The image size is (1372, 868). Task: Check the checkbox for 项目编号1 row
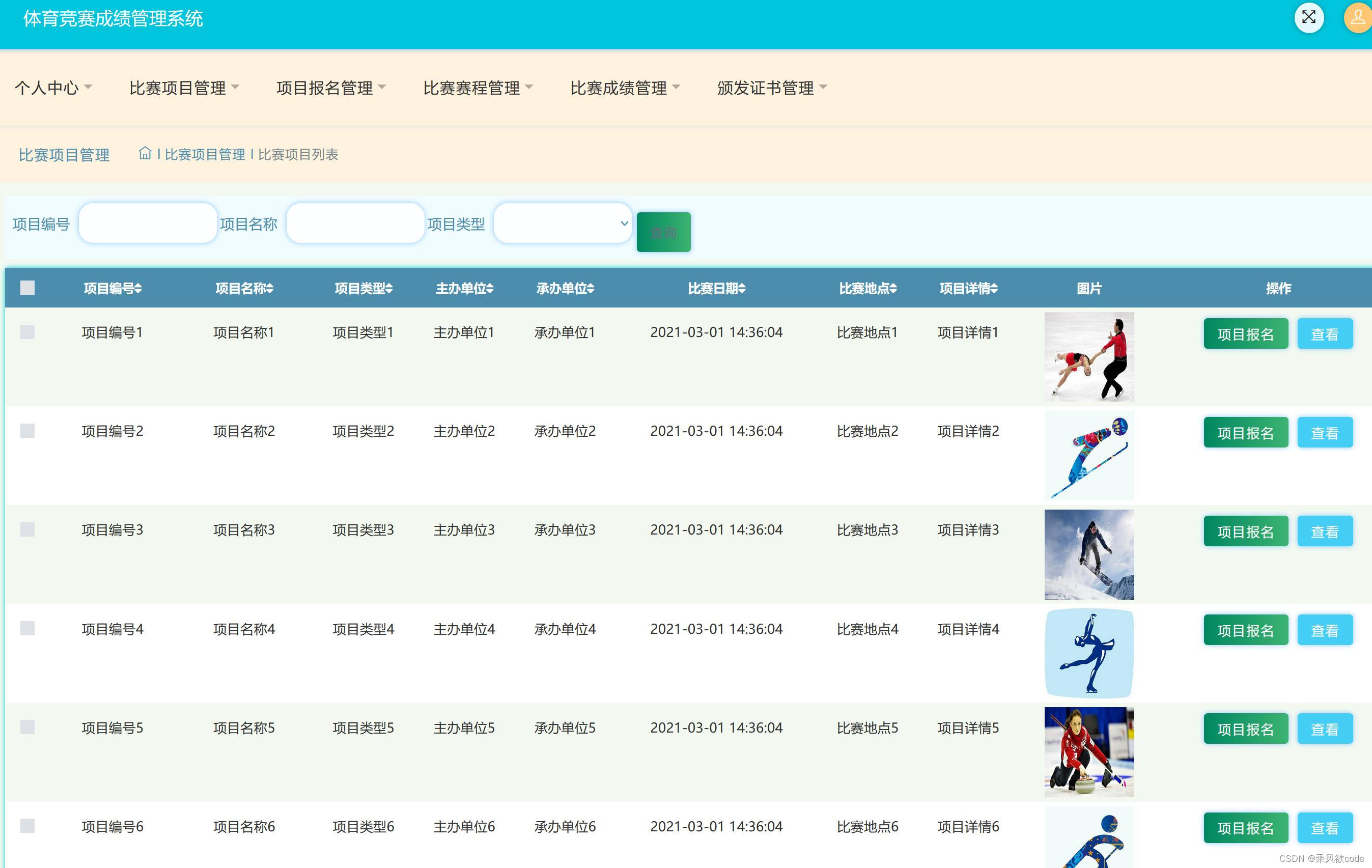click(x=27, y=332)
